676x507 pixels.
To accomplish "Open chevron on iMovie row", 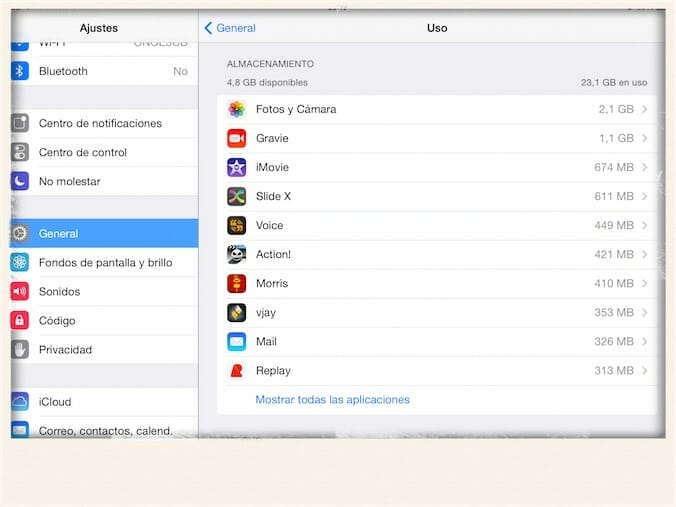I will point(645,167).
